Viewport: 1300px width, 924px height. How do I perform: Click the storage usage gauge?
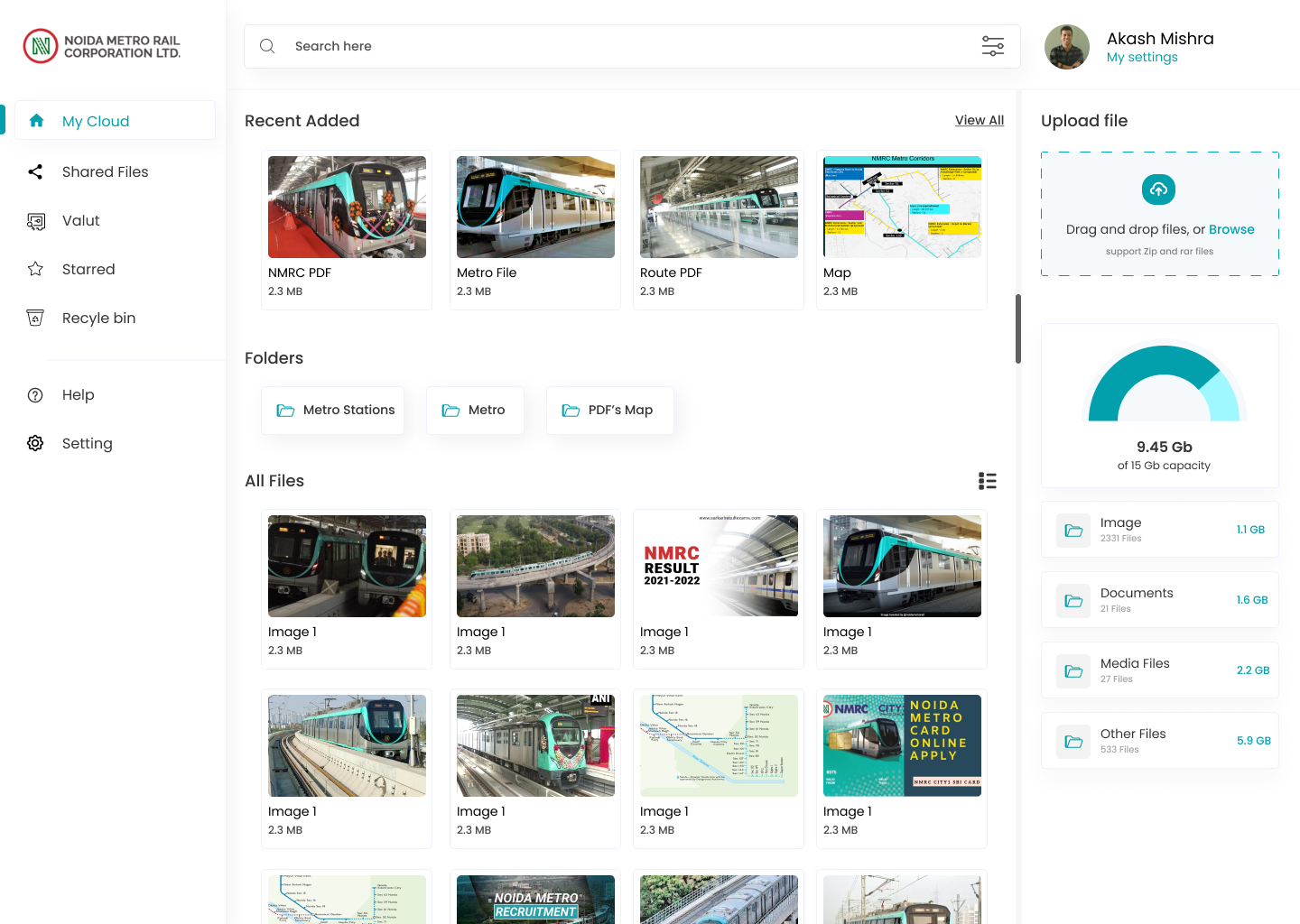(x=1164, y=385)
